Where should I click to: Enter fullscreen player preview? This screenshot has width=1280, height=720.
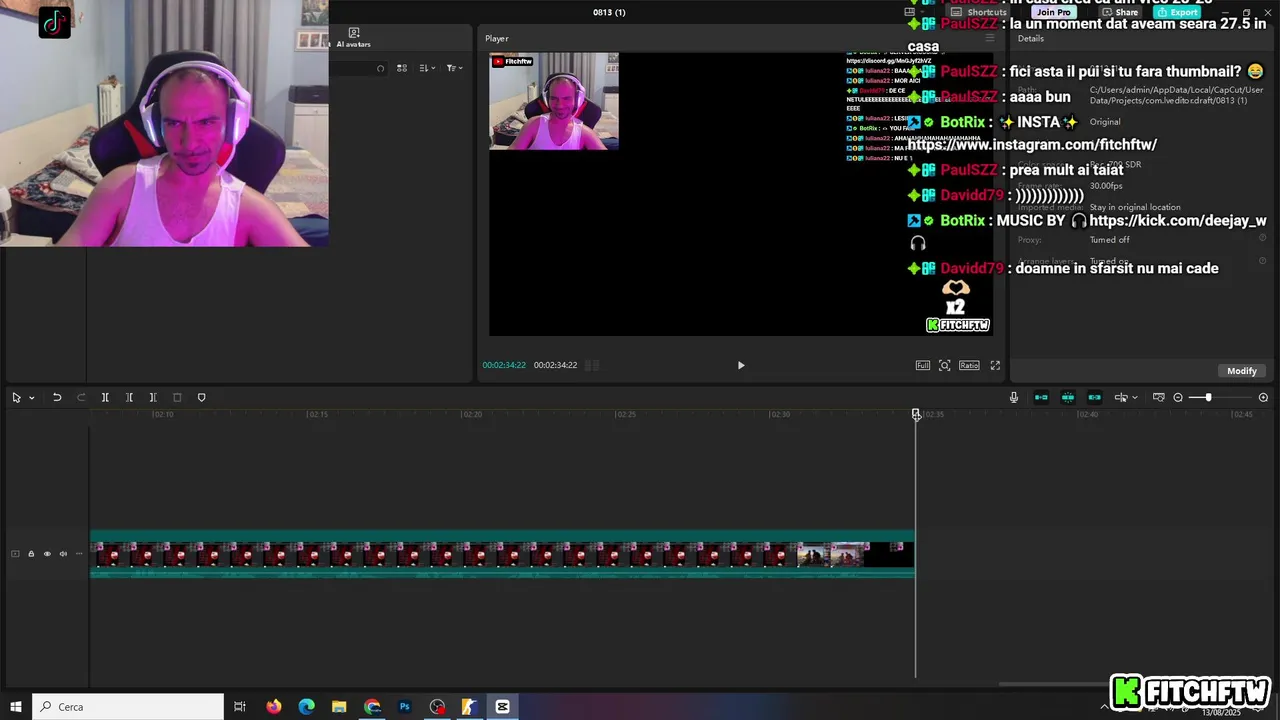(995, 366)
